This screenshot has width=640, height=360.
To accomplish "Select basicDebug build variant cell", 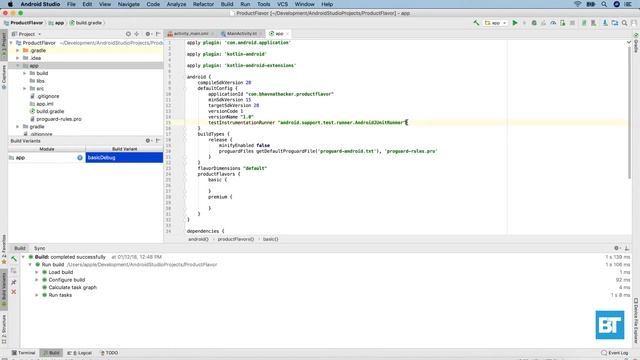I will pyautogui.click(x=124, y=158).
